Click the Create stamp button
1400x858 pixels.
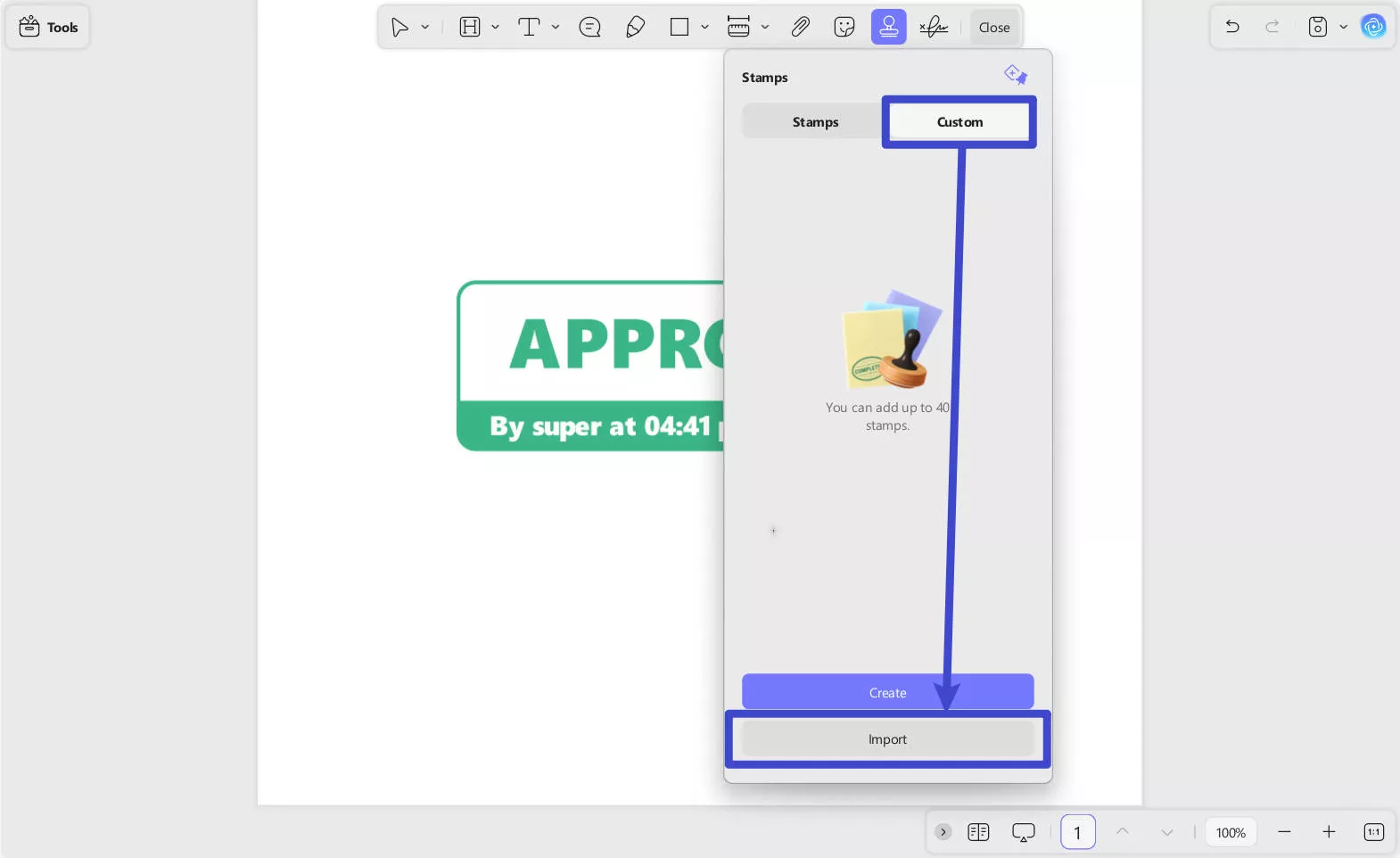887,692
